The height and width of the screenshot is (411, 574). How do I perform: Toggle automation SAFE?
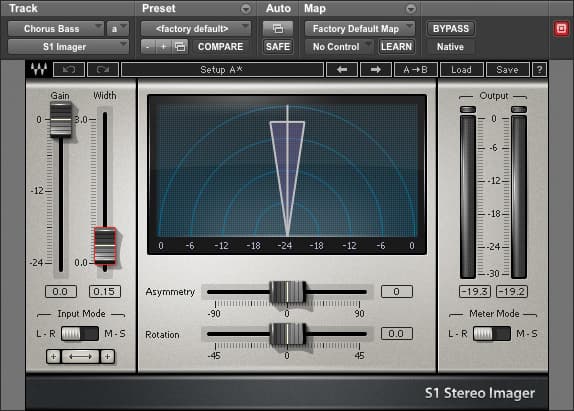tap(278, 47)
